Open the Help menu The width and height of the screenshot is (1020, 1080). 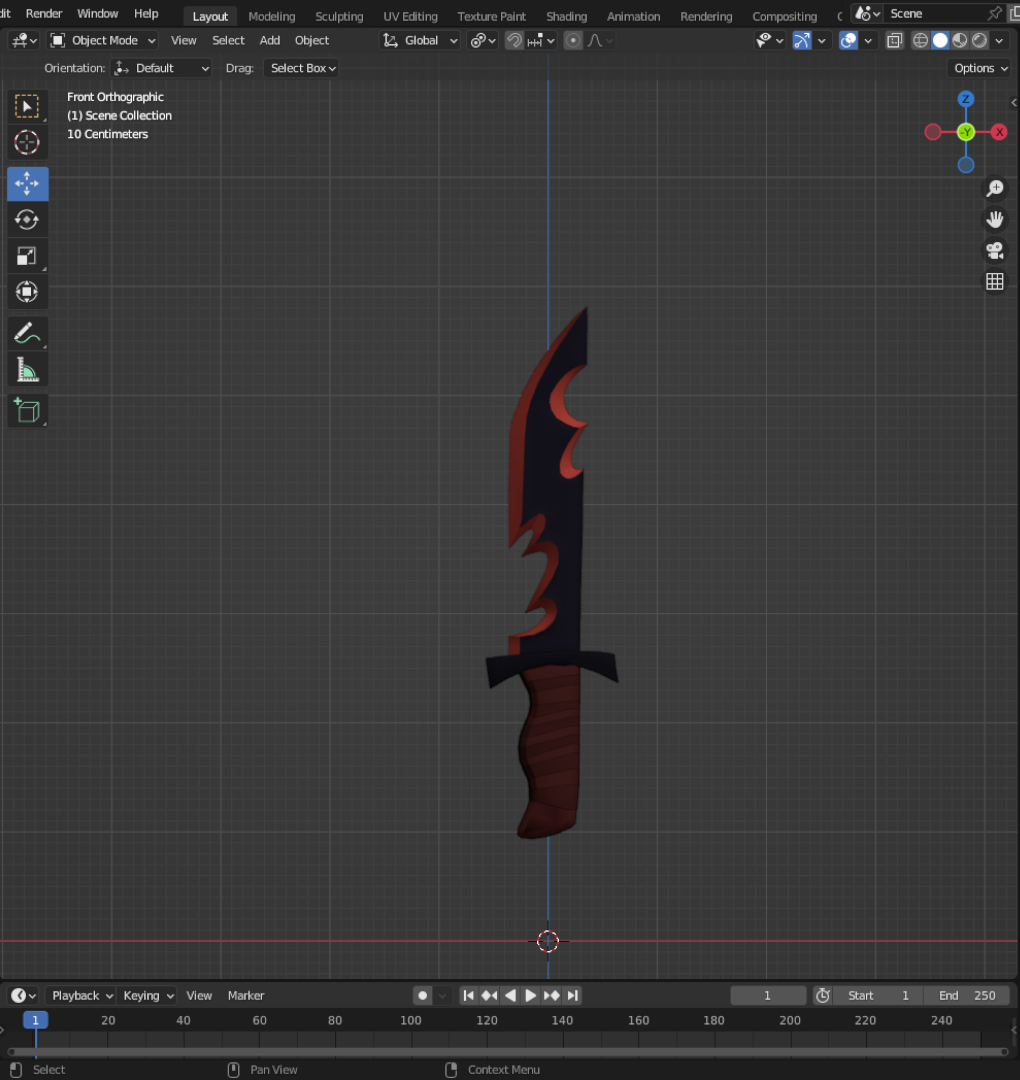pyautogui.click(x=146, y=14)
